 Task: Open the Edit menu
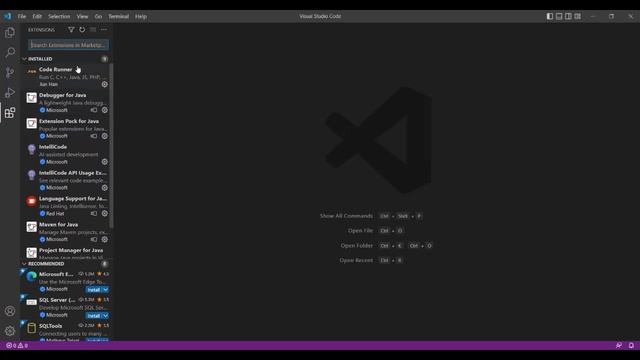37,16
